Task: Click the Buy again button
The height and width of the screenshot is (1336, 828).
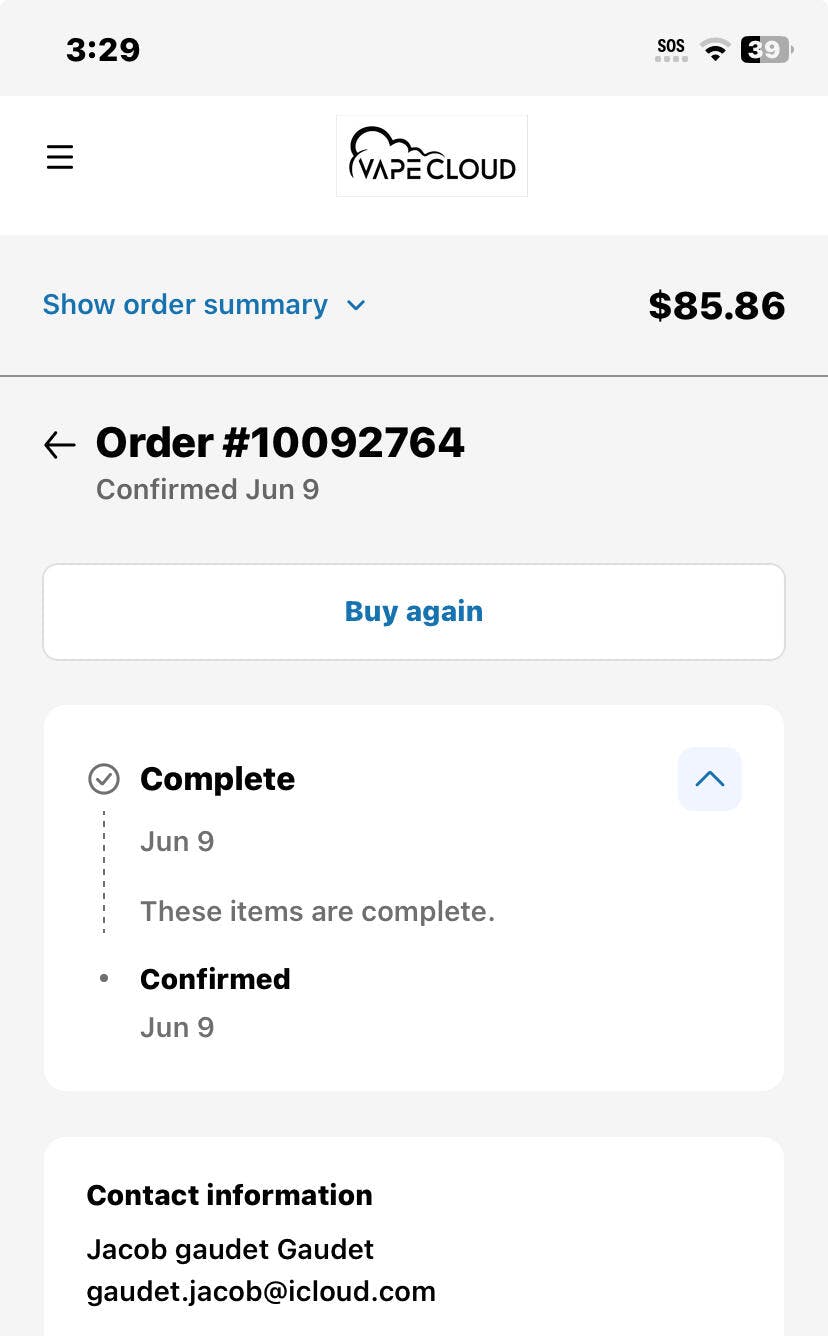Action: (x=414, y=612)
